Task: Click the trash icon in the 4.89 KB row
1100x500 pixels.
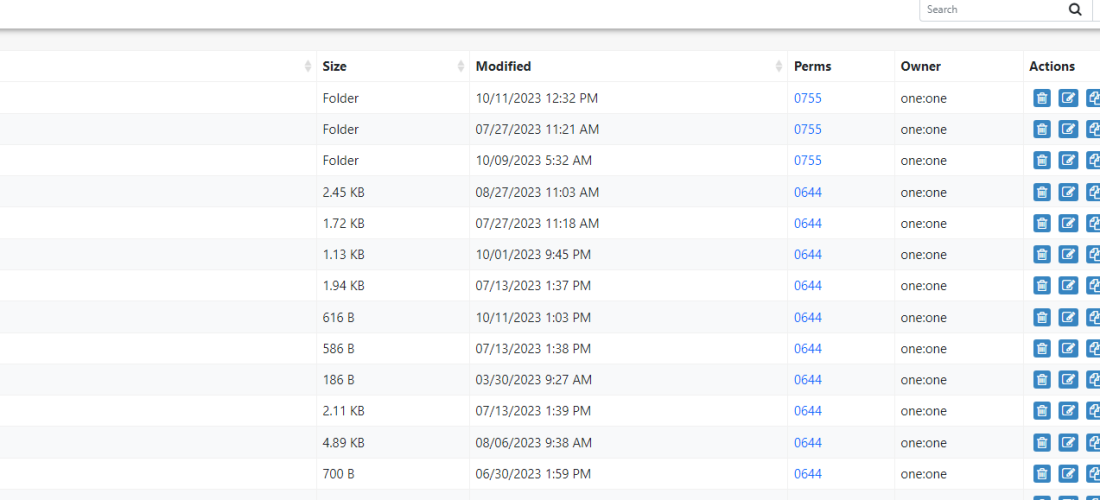Action: pyautogui.click(x=1042, y=442)
